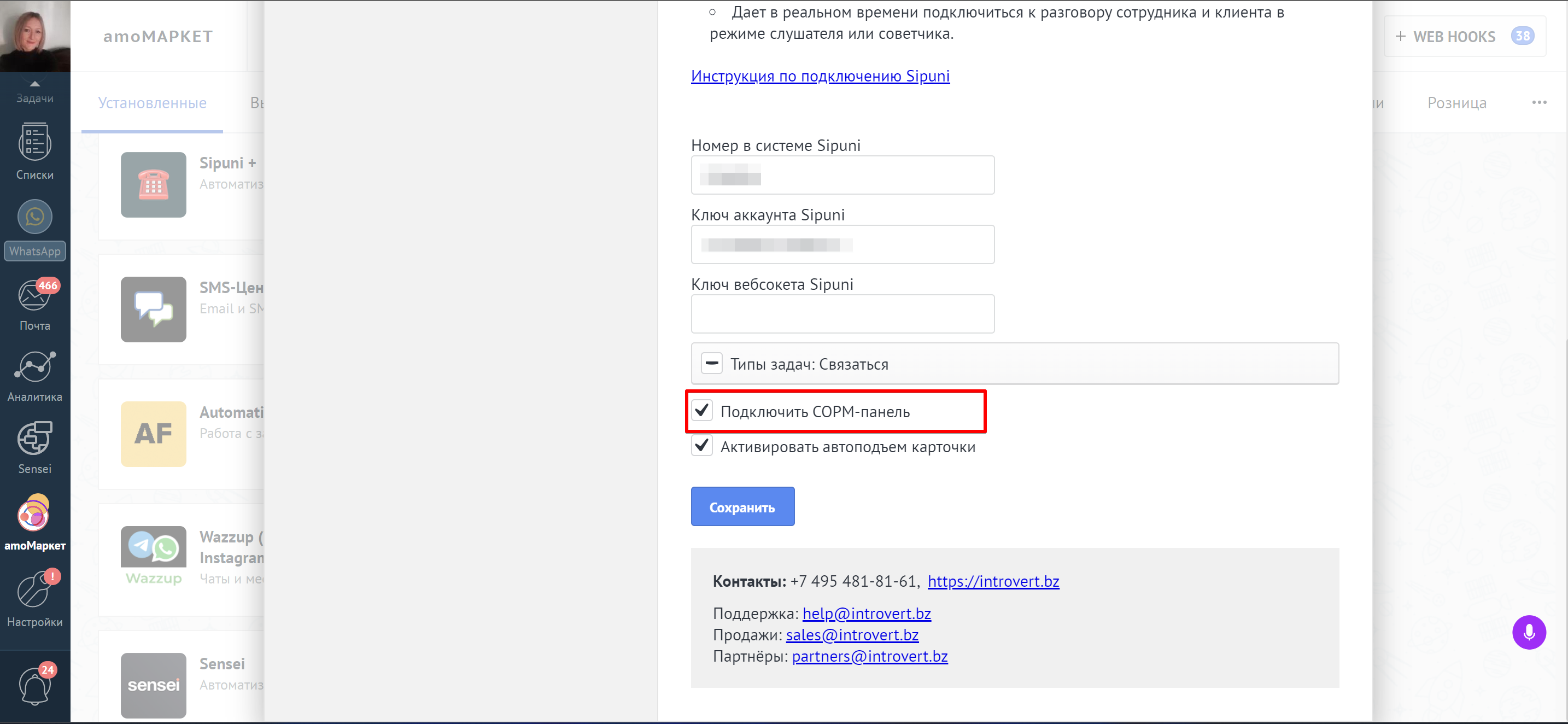The height and width of the screenshot is (724, 1568).
Task: Click the sales@introvert.bz email link
Action: click(x=852, y=635)
